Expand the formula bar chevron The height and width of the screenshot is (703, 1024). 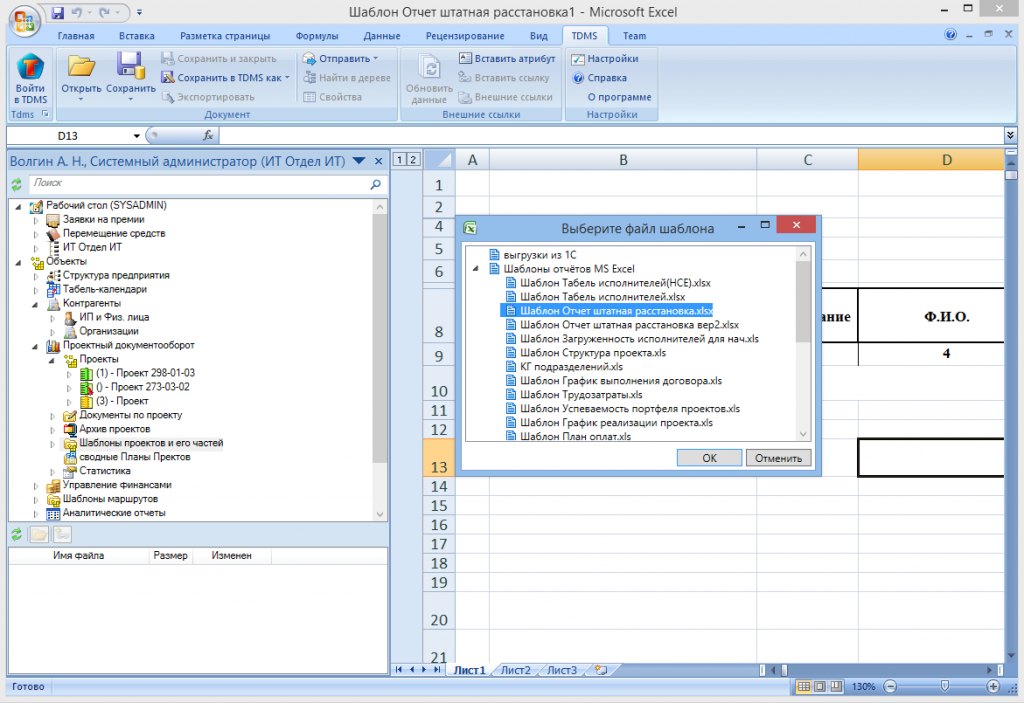[1010, 135]
